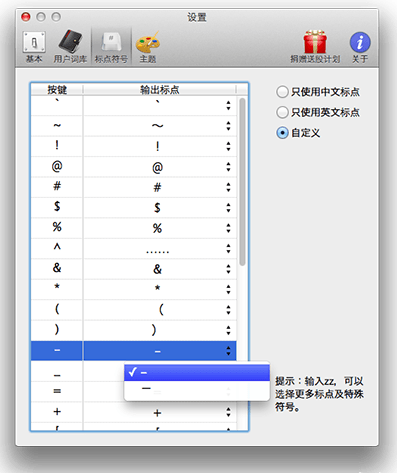Viewport: 397px width, 473px height.
Task: Open output dropdown for the ) key row
Action: (228, 330)
